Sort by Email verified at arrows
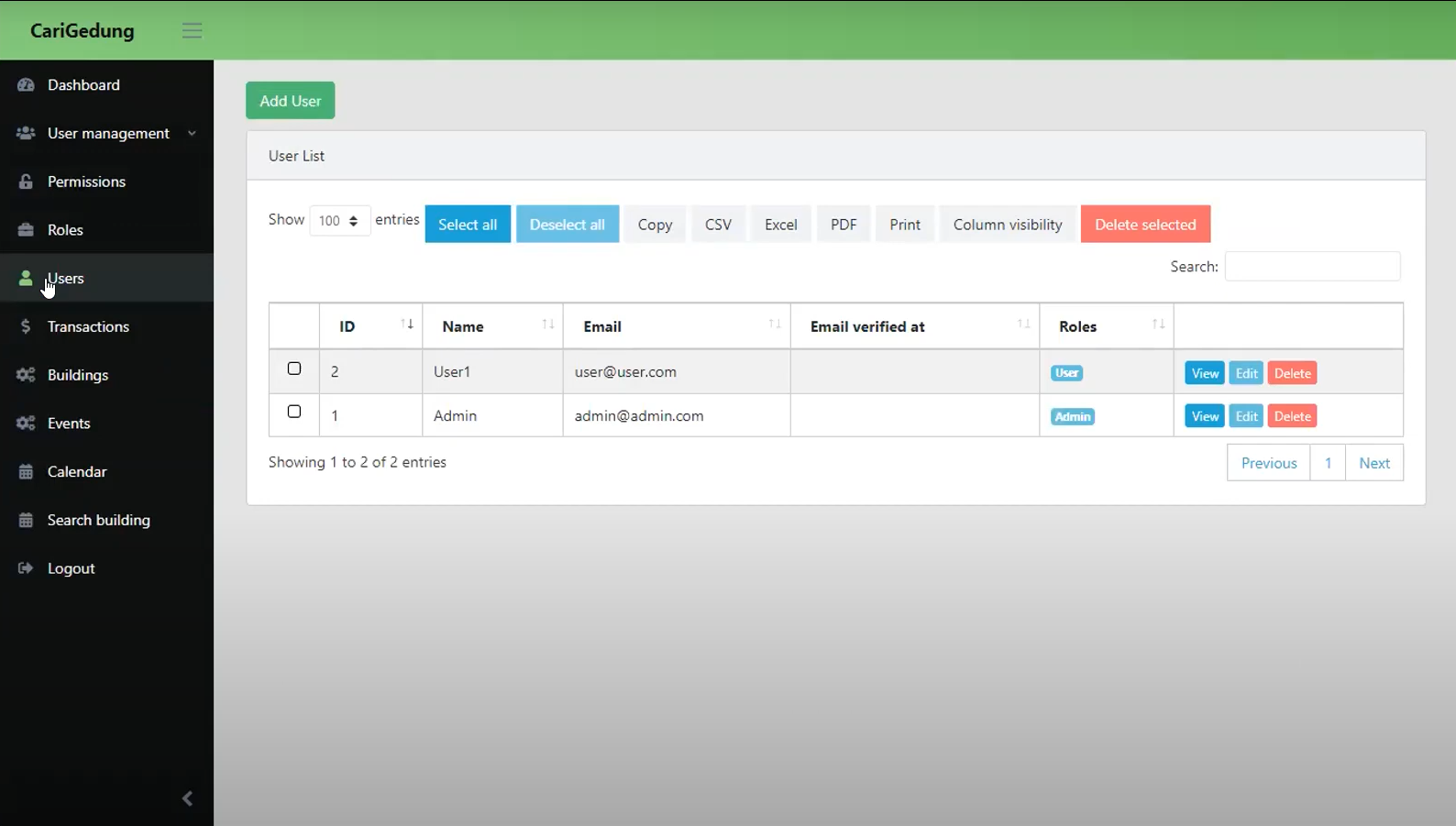Screen dimensions: 1456x826 (1024, 325)
